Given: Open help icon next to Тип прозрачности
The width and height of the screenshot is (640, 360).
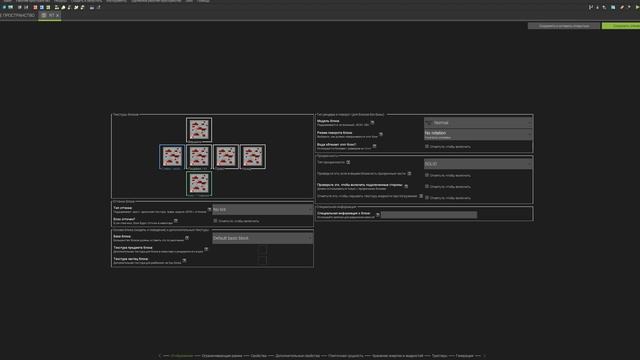Looking at the screenshot, I should (348, 162).
